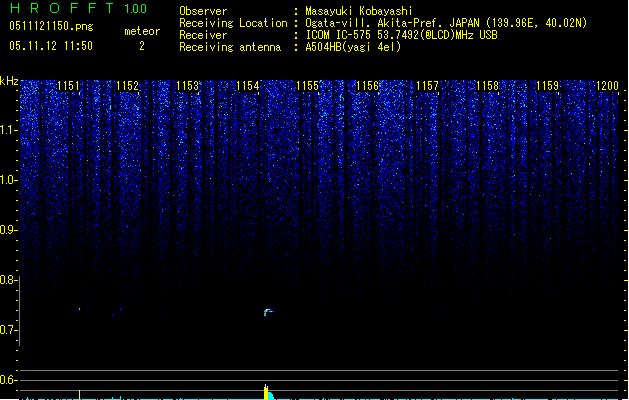Click the 1157 time marker
Image resolution: width=629 pixels, height=400 pixels.
[x=428, y=85]
